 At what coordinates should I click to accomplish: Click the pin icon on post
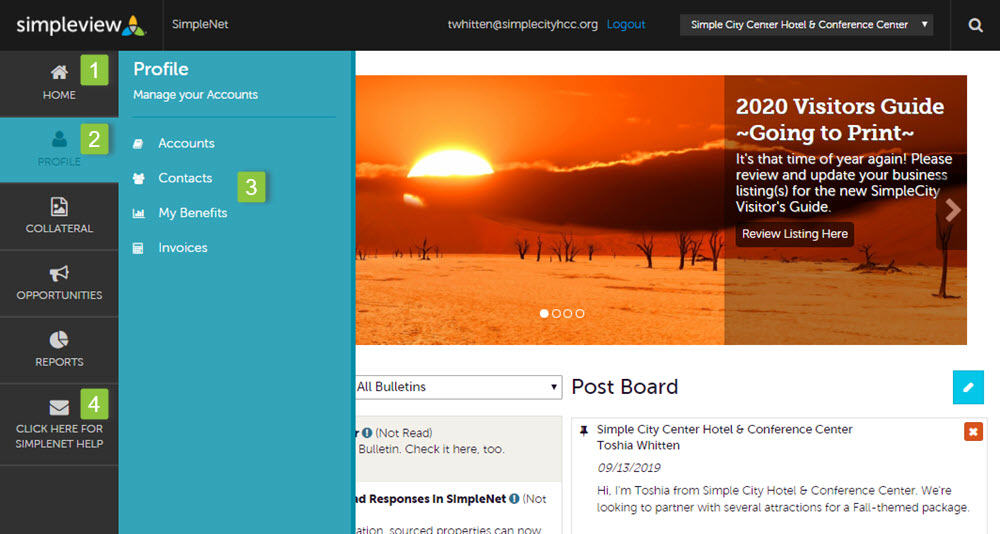pyautogui.click(x=584, y=431)
